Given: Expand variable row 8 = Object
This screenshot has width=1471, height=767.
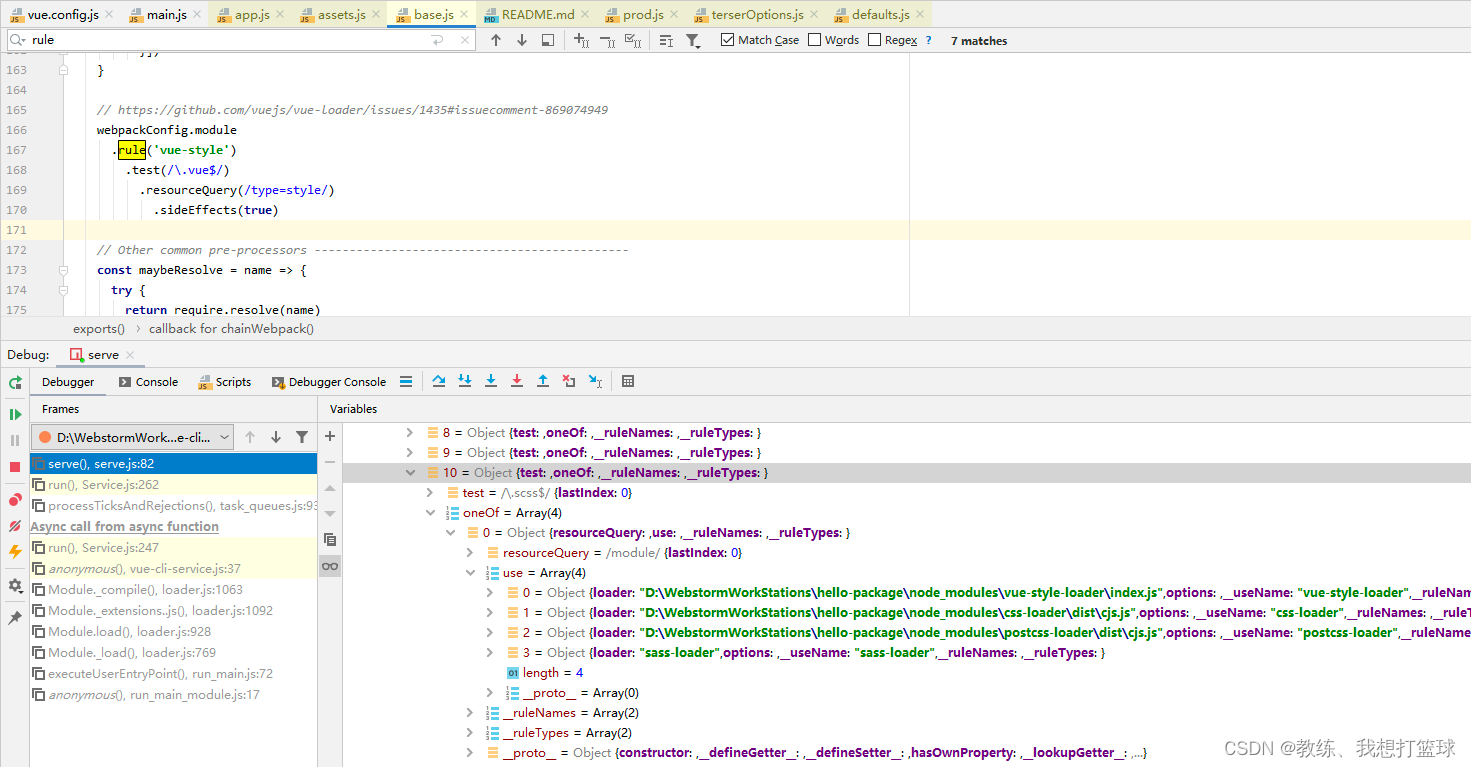Looking at the screenshot, I should 409,433.
